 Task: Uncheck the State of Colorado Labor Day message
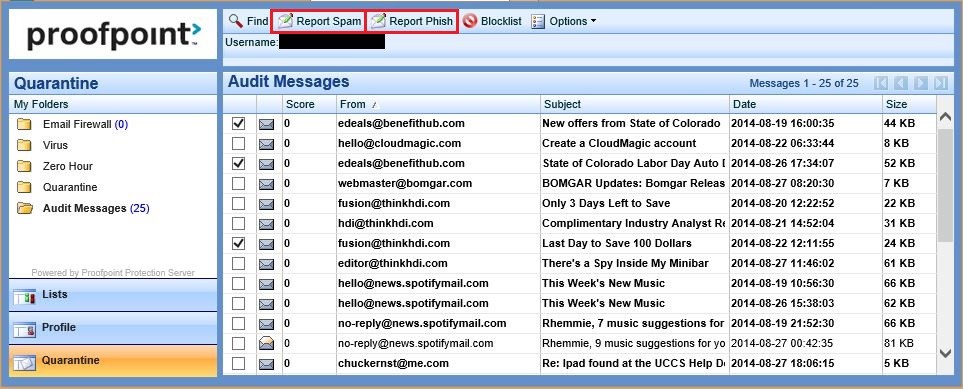[x=238, y=163]
